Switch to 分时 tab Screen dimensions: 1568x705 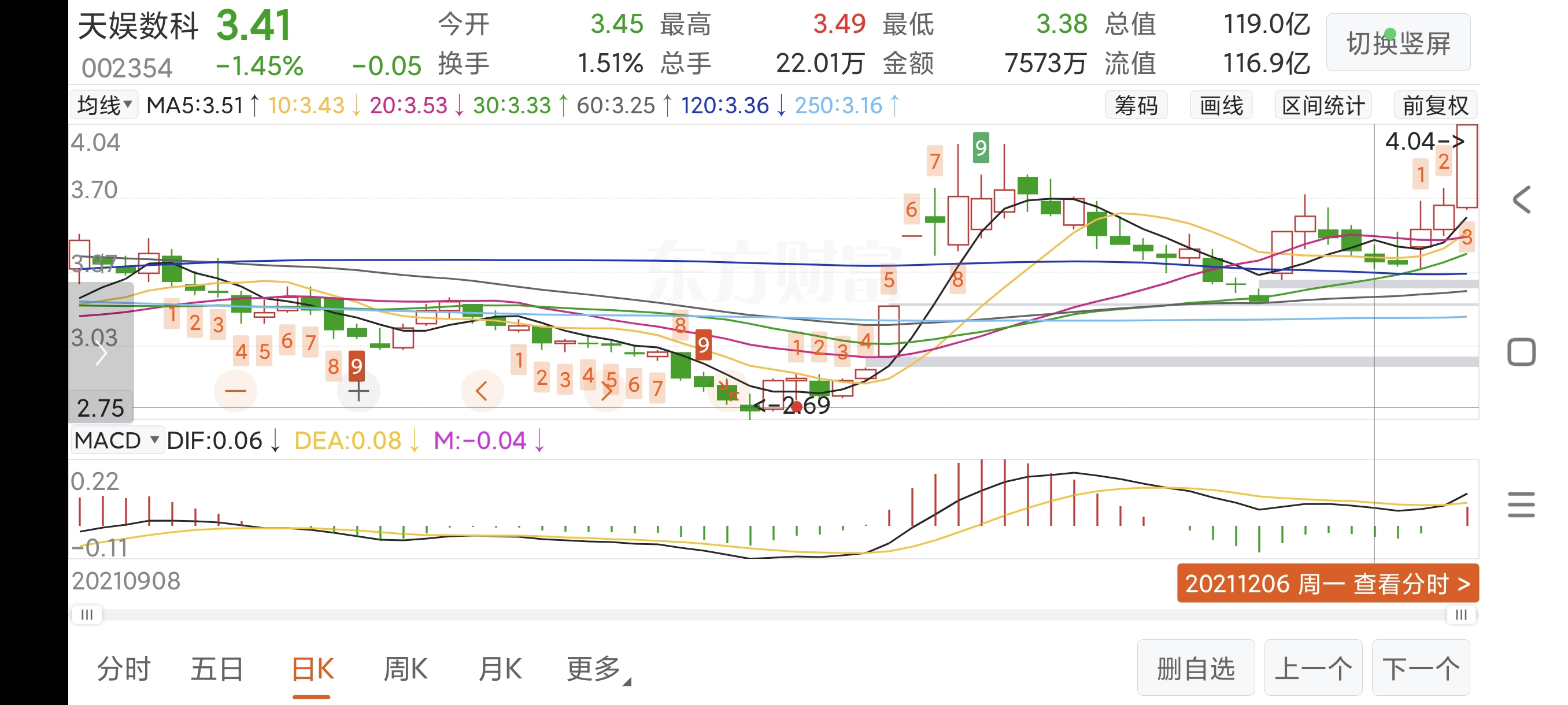pyautogui.click(x=124, y=669)
